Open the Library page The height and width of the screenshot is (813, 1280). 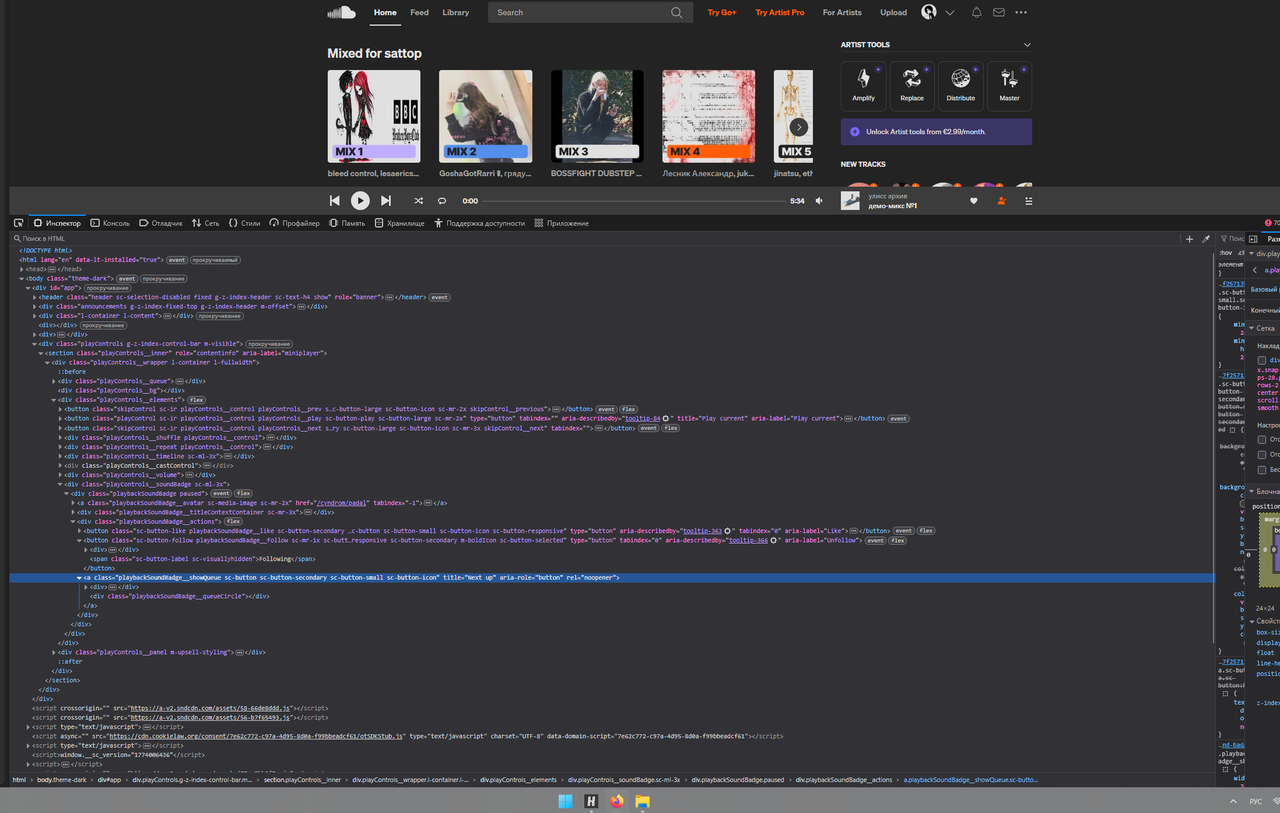click(455, 12)
